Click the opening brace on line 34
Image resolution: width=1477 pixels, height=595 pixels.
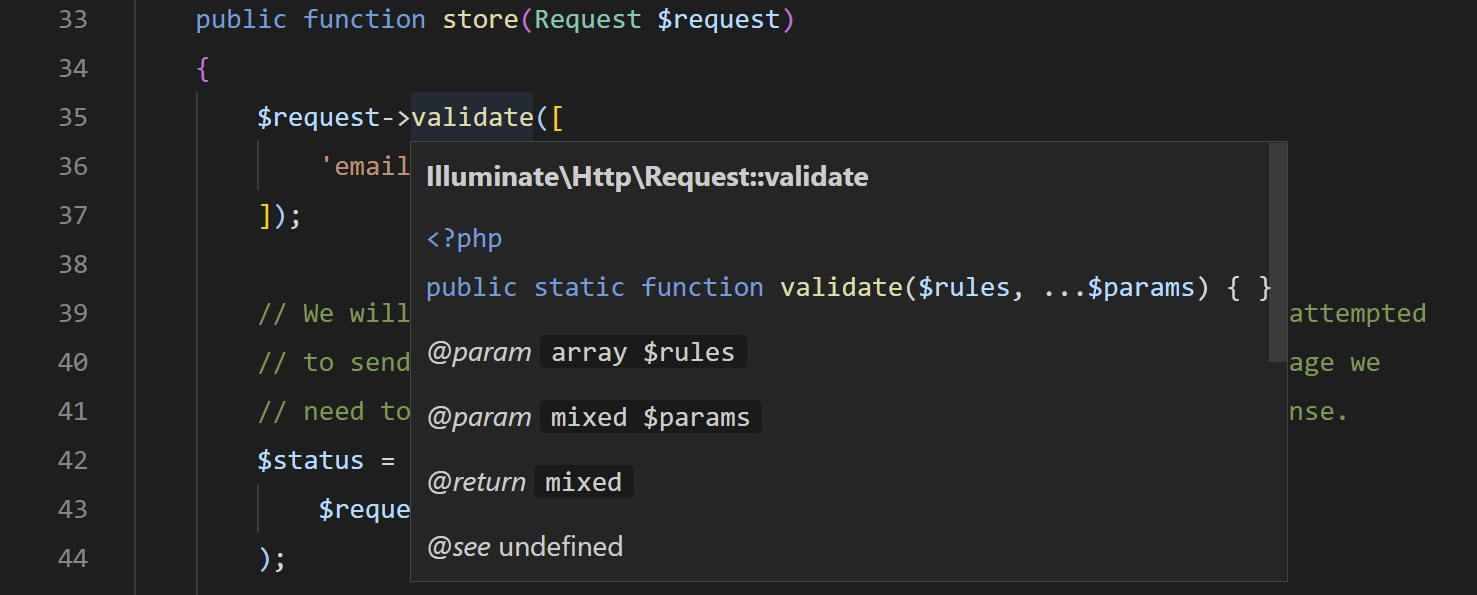(203, 68)
